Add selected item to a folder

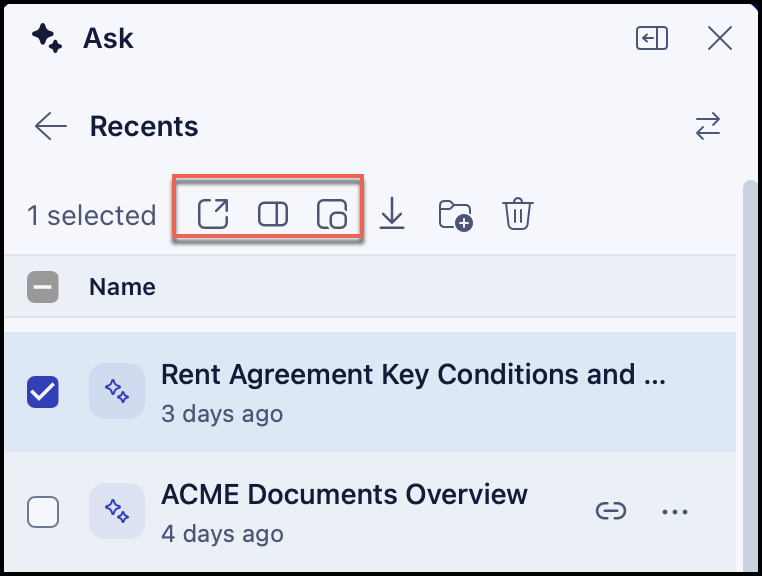[455, 214]
